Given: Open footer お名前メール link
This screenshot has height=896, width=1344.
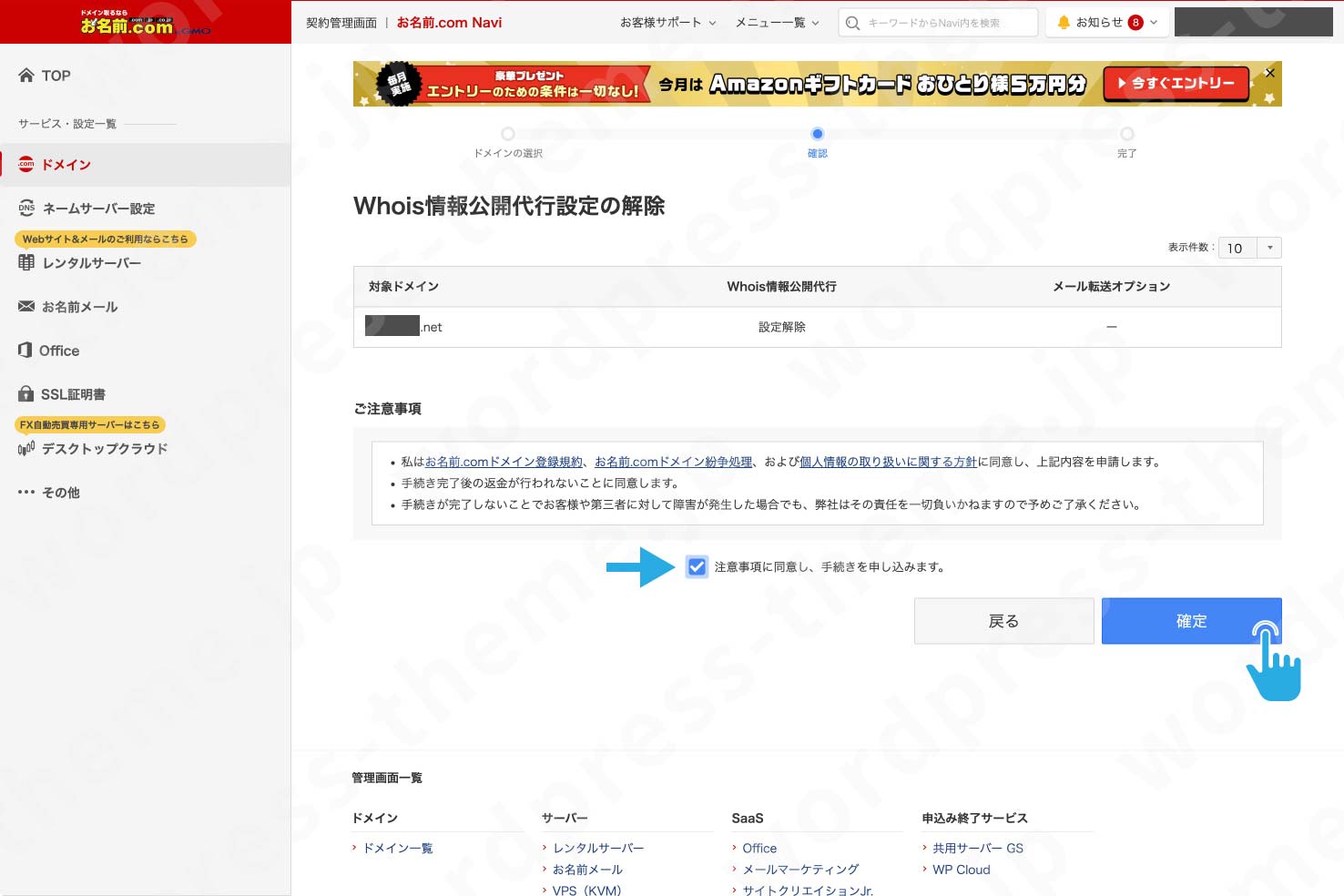Looking at the screenshot, I should (587, 871).
